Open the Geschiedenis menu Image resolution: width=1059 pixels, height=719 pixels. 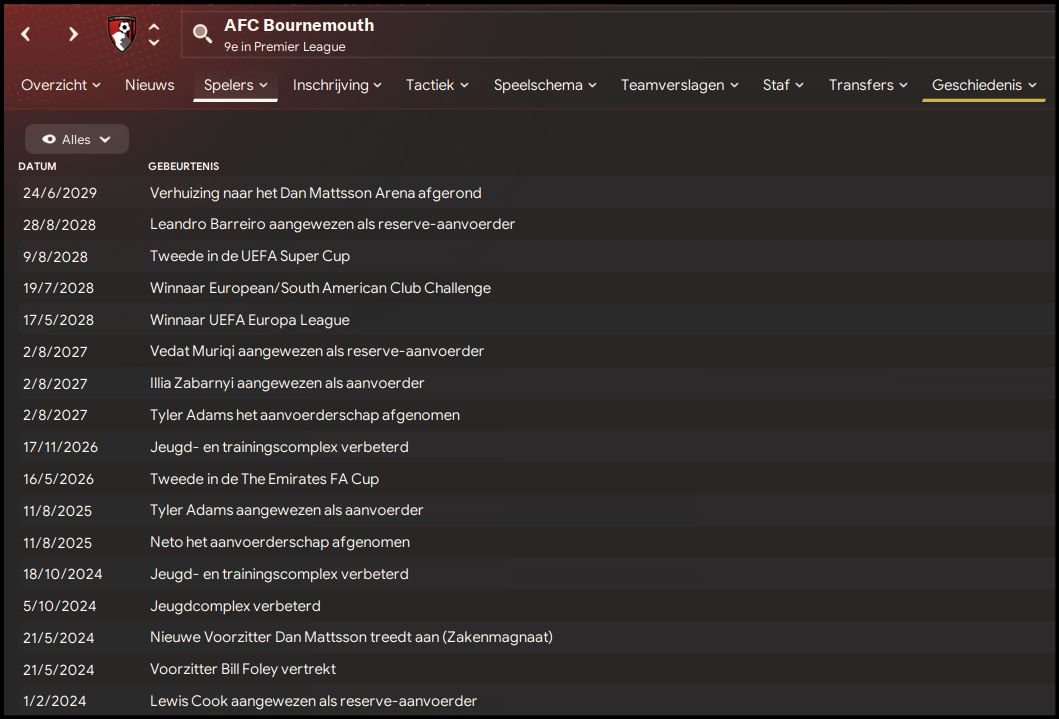click(984, 85)
